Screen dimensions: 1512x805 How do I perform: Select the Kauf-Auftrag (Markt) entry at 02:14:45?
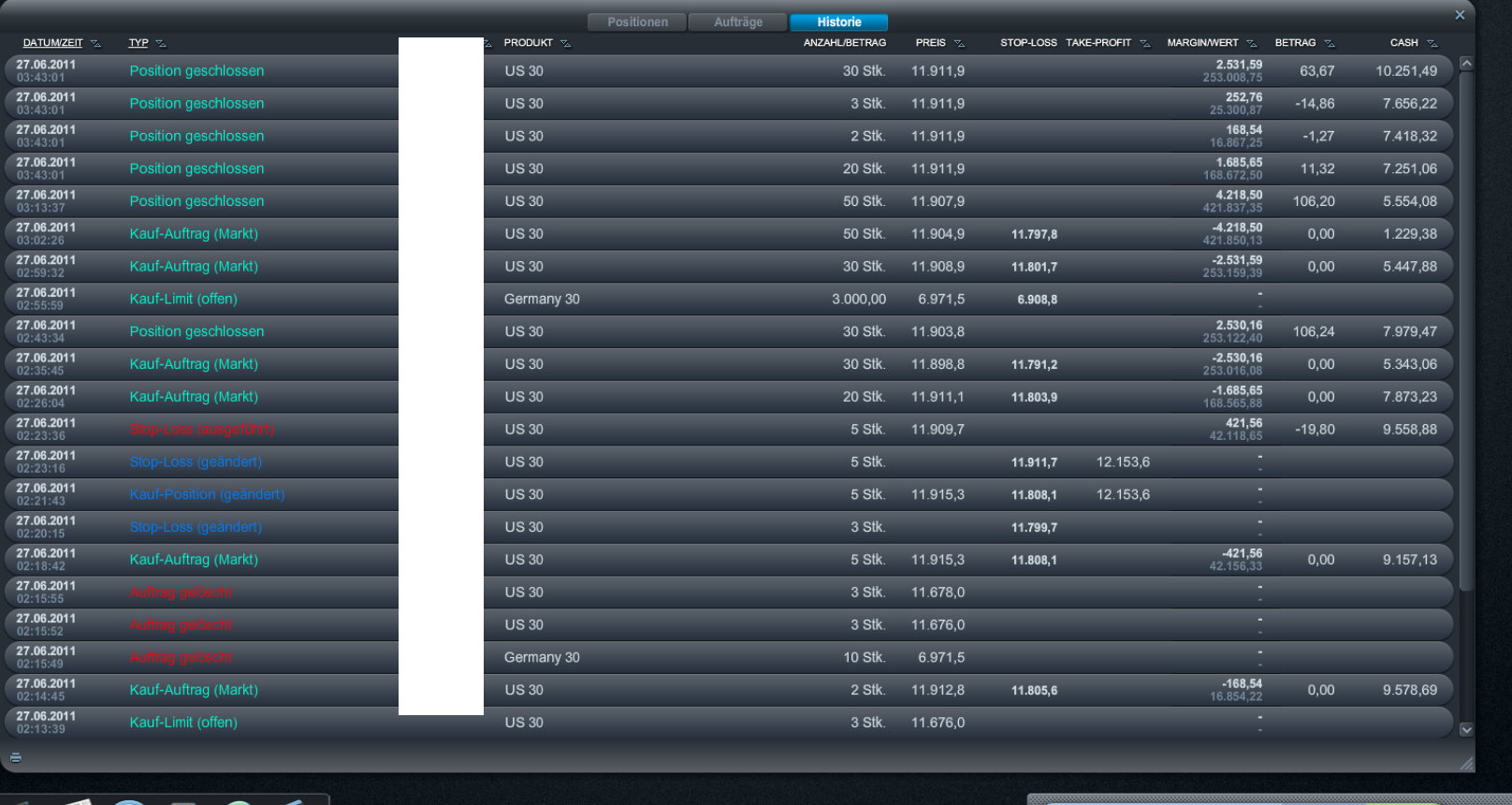click(728, 690)
